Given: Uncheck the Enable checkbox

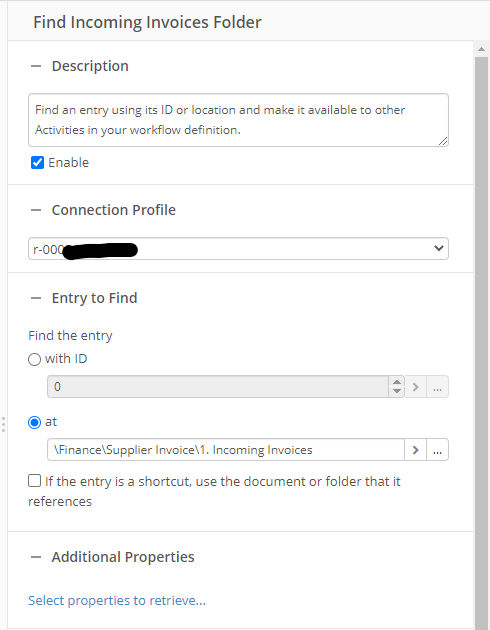Looking at the screenshot, I should click(37, 163).
